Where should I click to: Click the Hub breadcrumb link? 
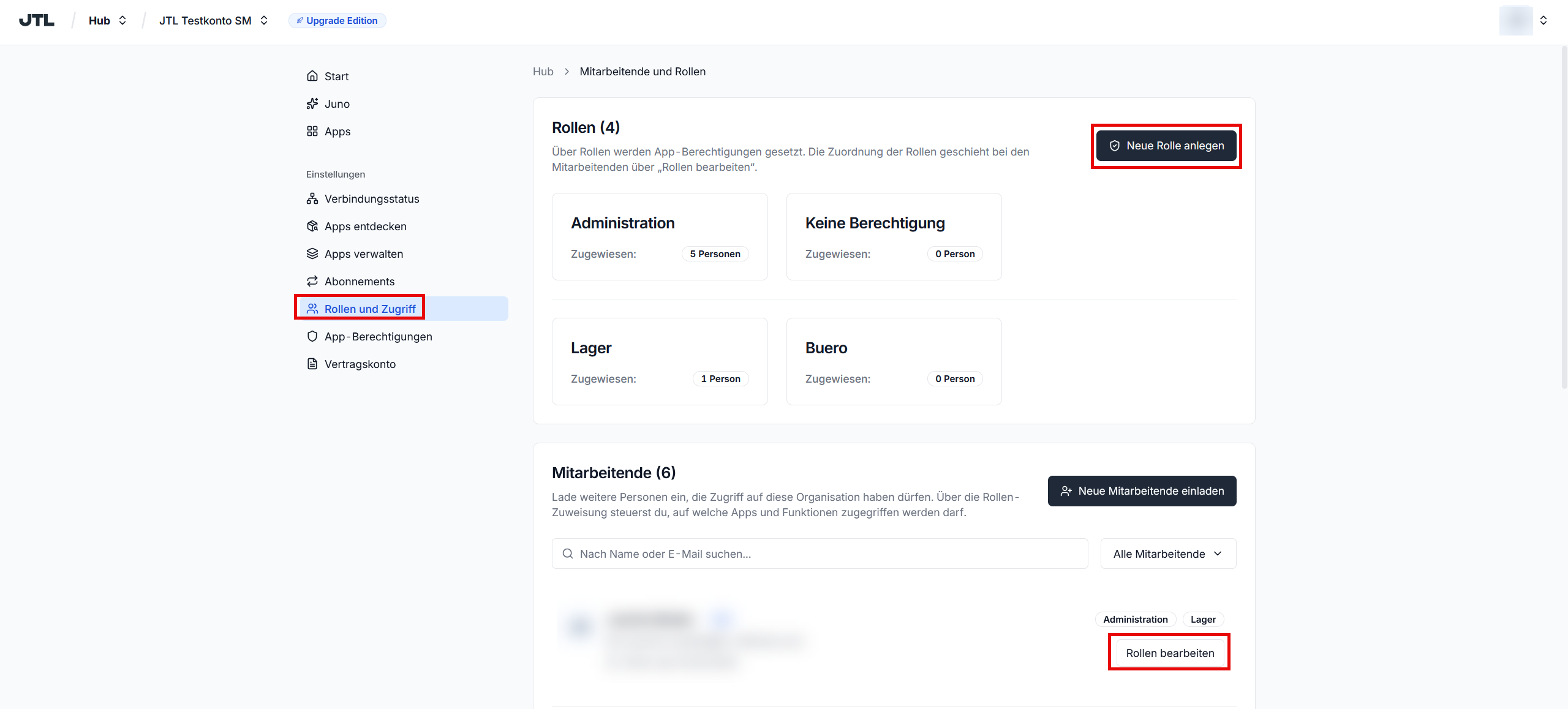pos(543,72)
